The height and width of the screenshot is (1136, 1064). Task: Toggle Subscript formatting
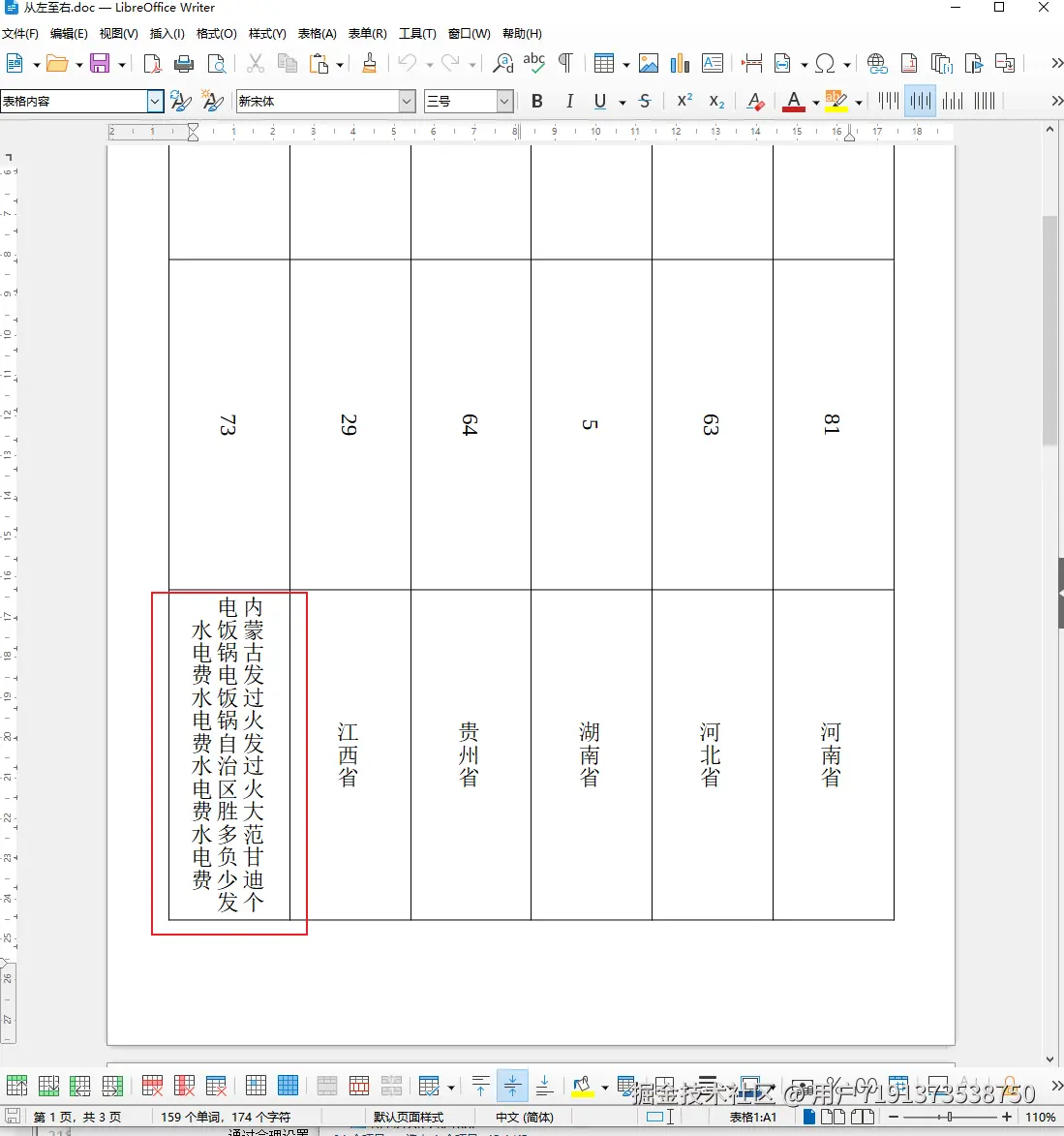[x=716, y=102]
